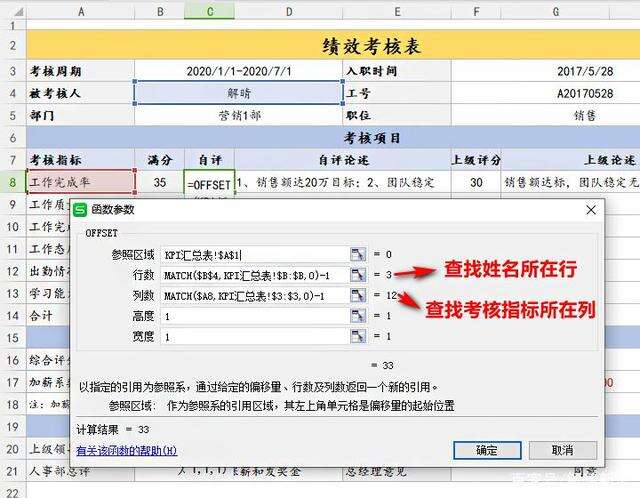Select row 2 header
This screenshot has width=640, height=498.
pos(13,45)
